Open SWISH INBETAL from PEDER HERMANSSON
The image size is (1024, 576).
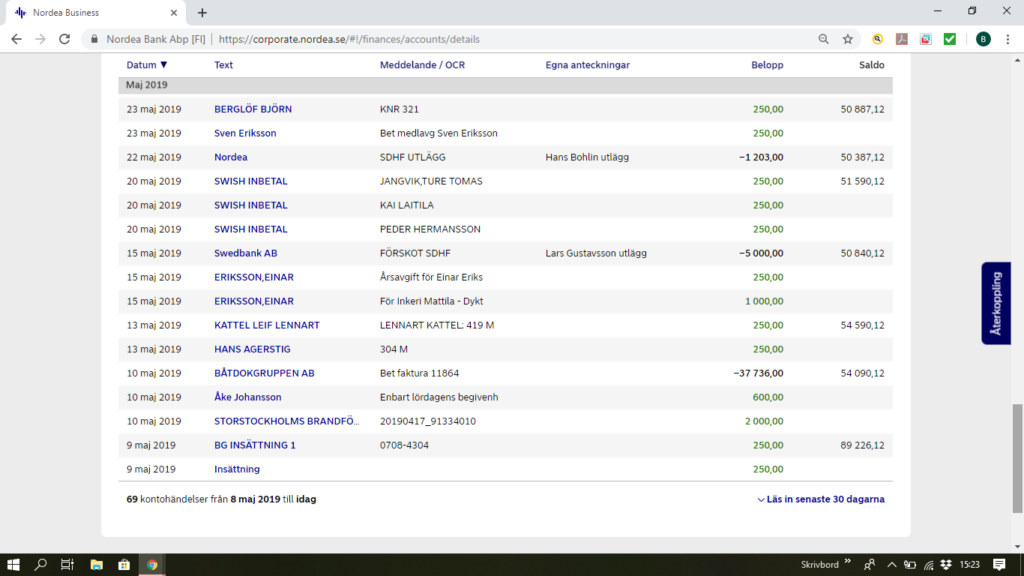tap(251, 229)
